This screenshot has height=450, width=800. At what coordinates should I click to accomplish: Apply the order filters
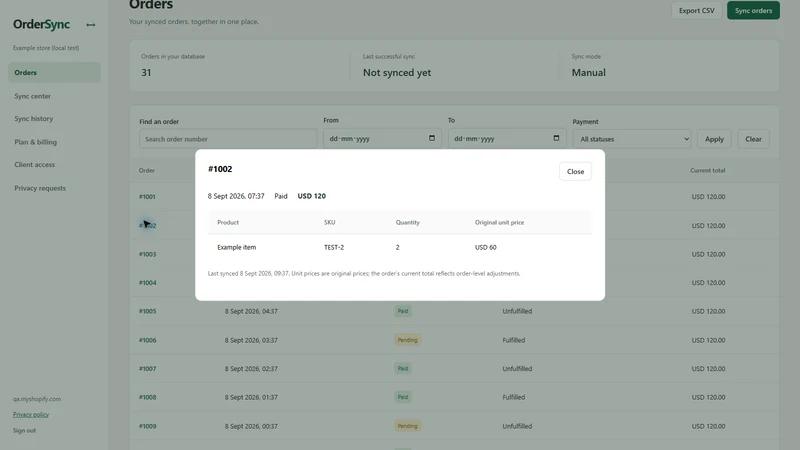pyautogui.click(x=714, y=139)
